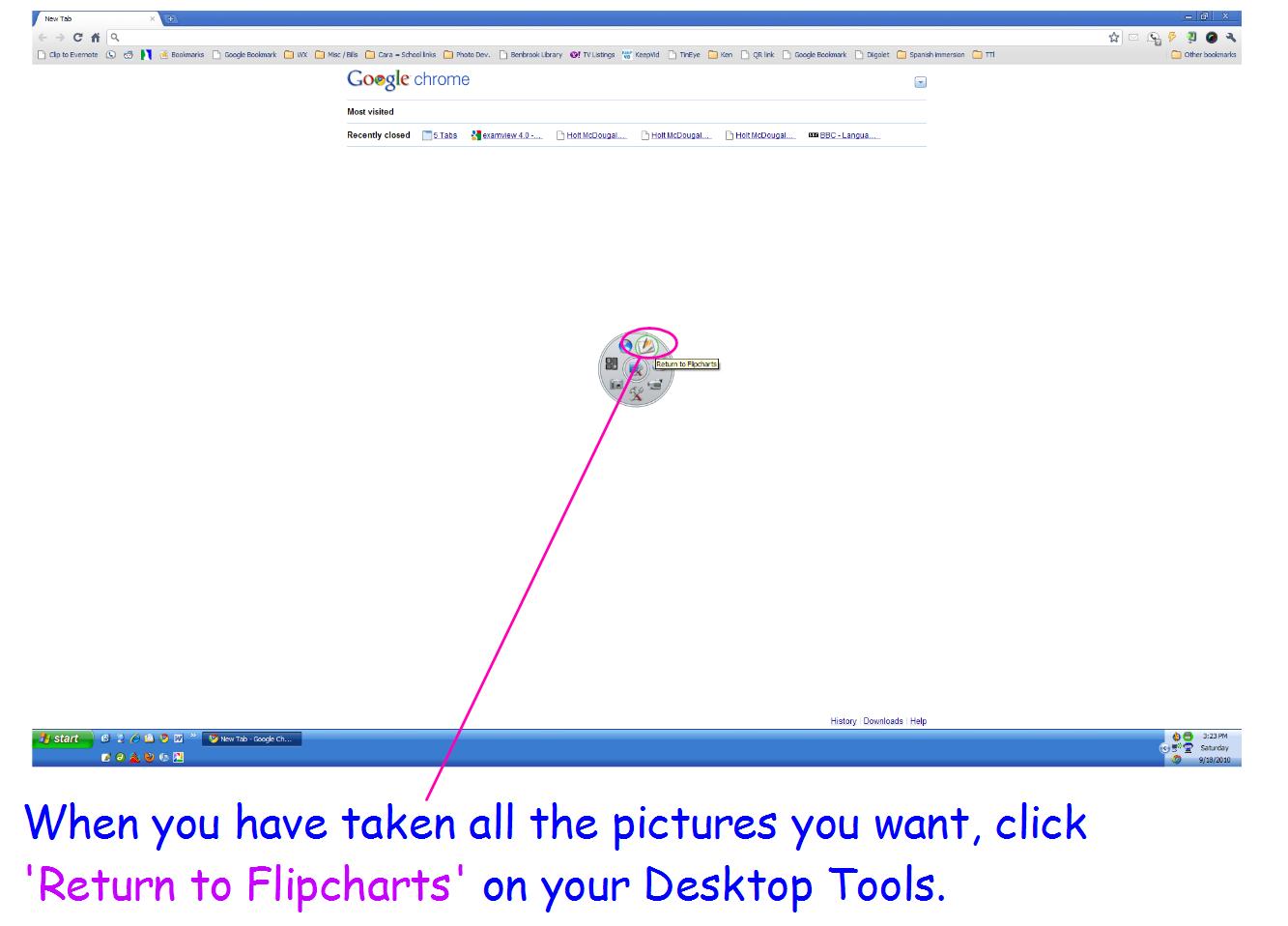Click the browser Home icon
This screenshot has height=926, width=1288.
(94, 38)
